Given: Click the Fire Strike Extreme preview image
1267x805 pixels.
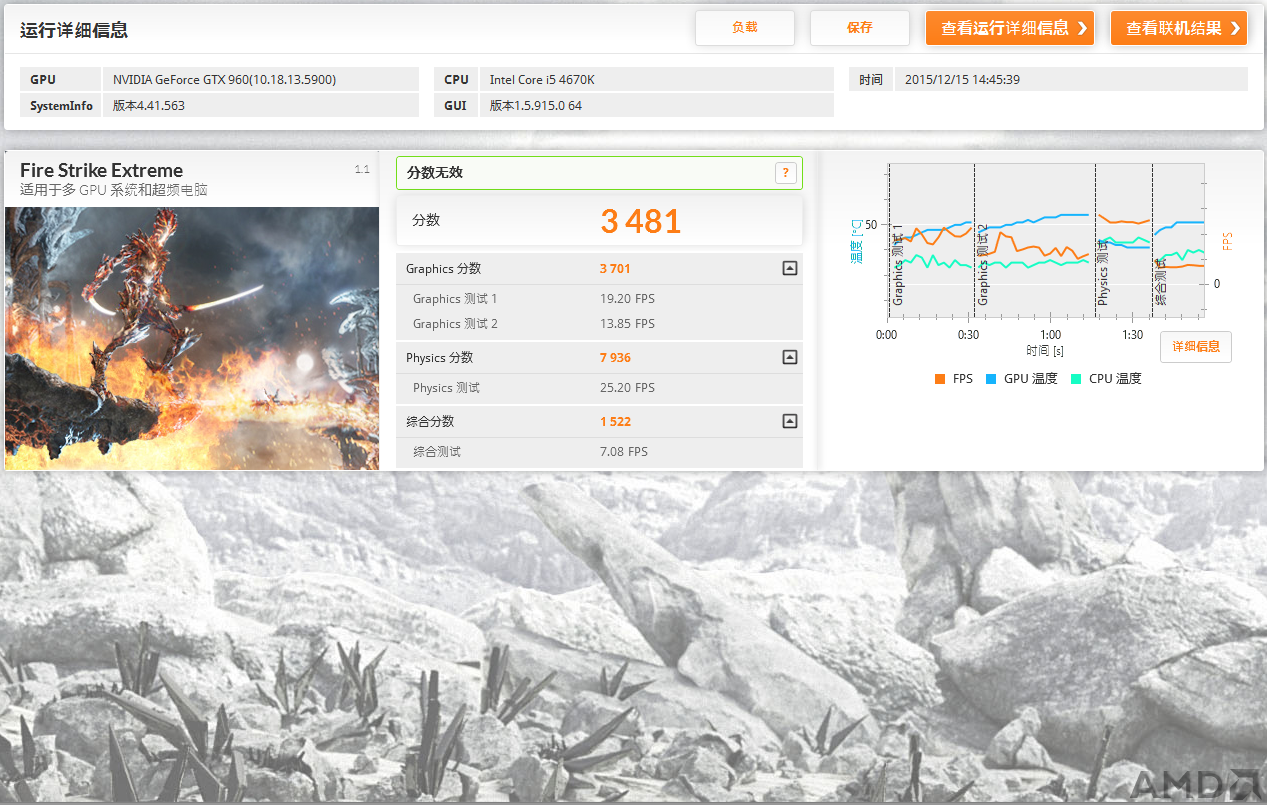Looking at the screenshot, I should pyautogui.click(x=192, y=338).
